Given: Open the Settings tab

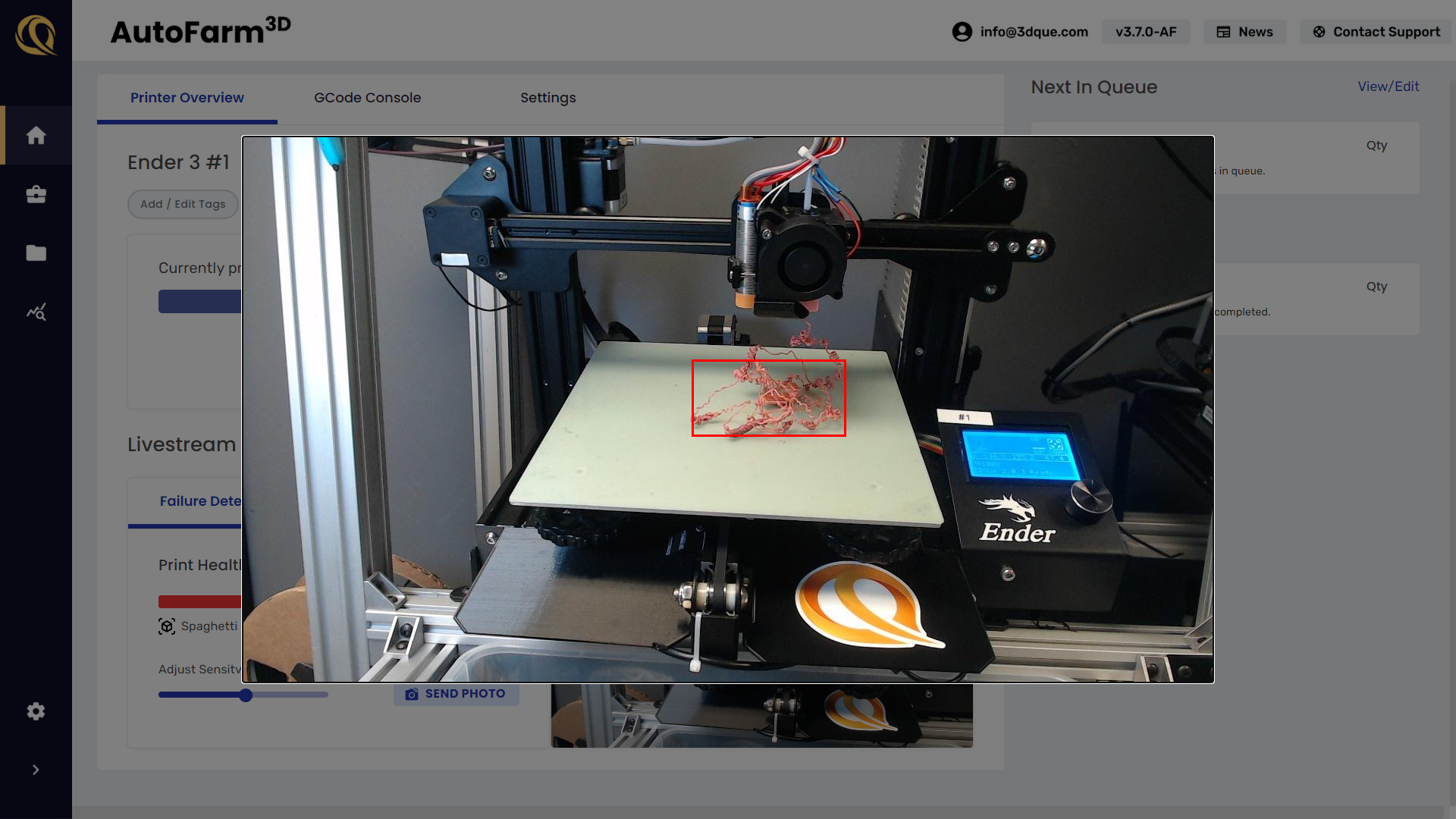Looking at the screenshot, I should [548, 97].
